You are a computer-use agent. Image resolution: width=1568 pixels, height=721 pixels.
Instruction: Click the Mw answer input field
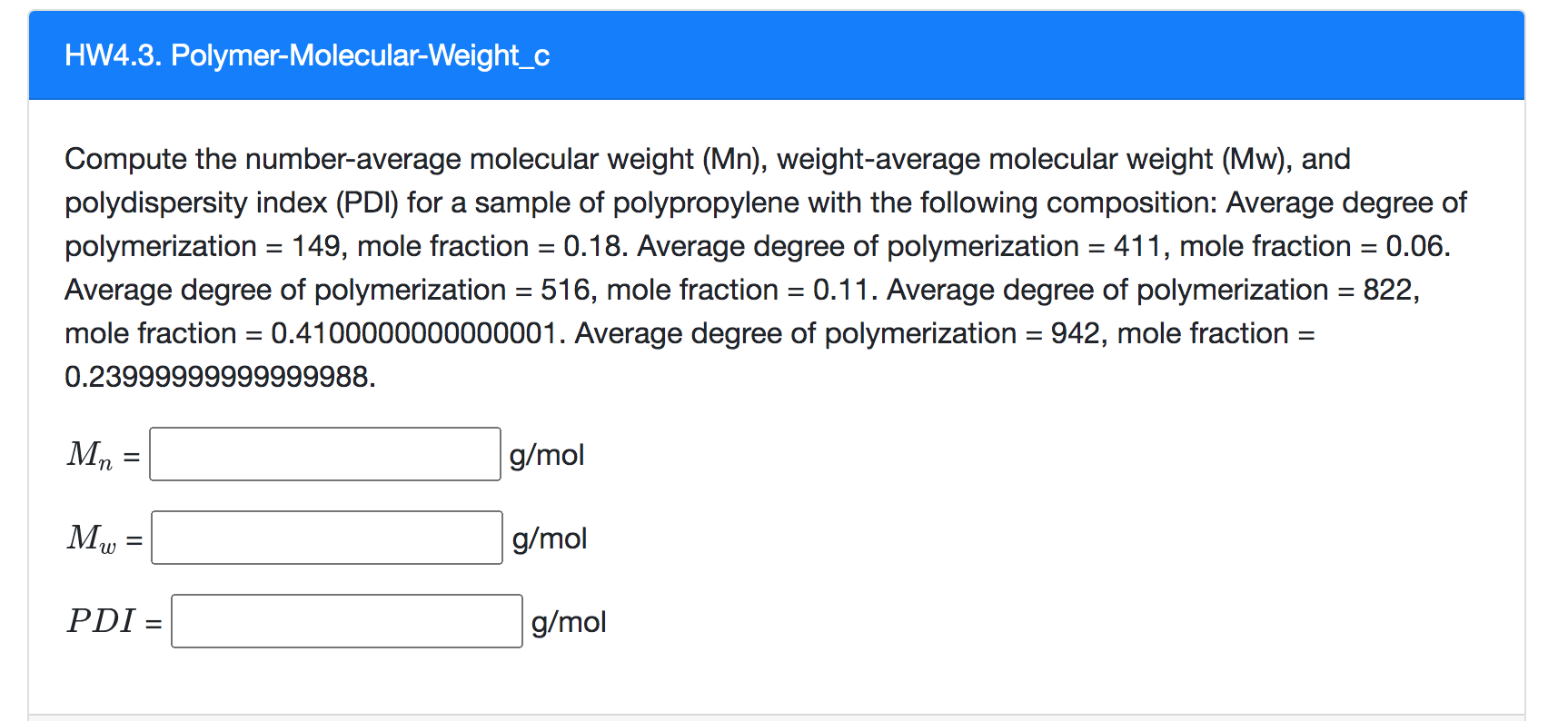324,538
